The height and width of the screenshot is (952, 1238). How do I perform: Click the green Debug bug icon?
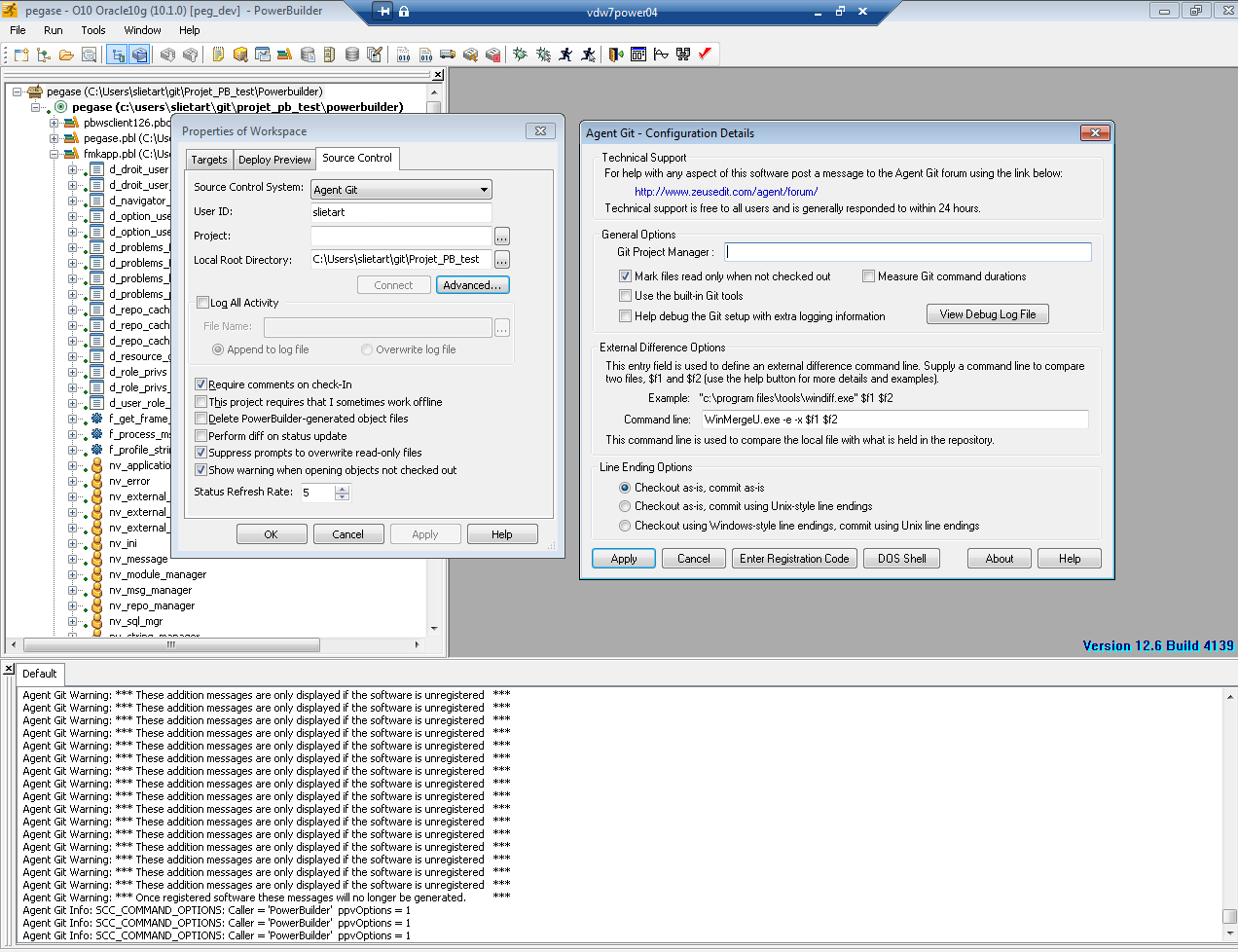521,55
